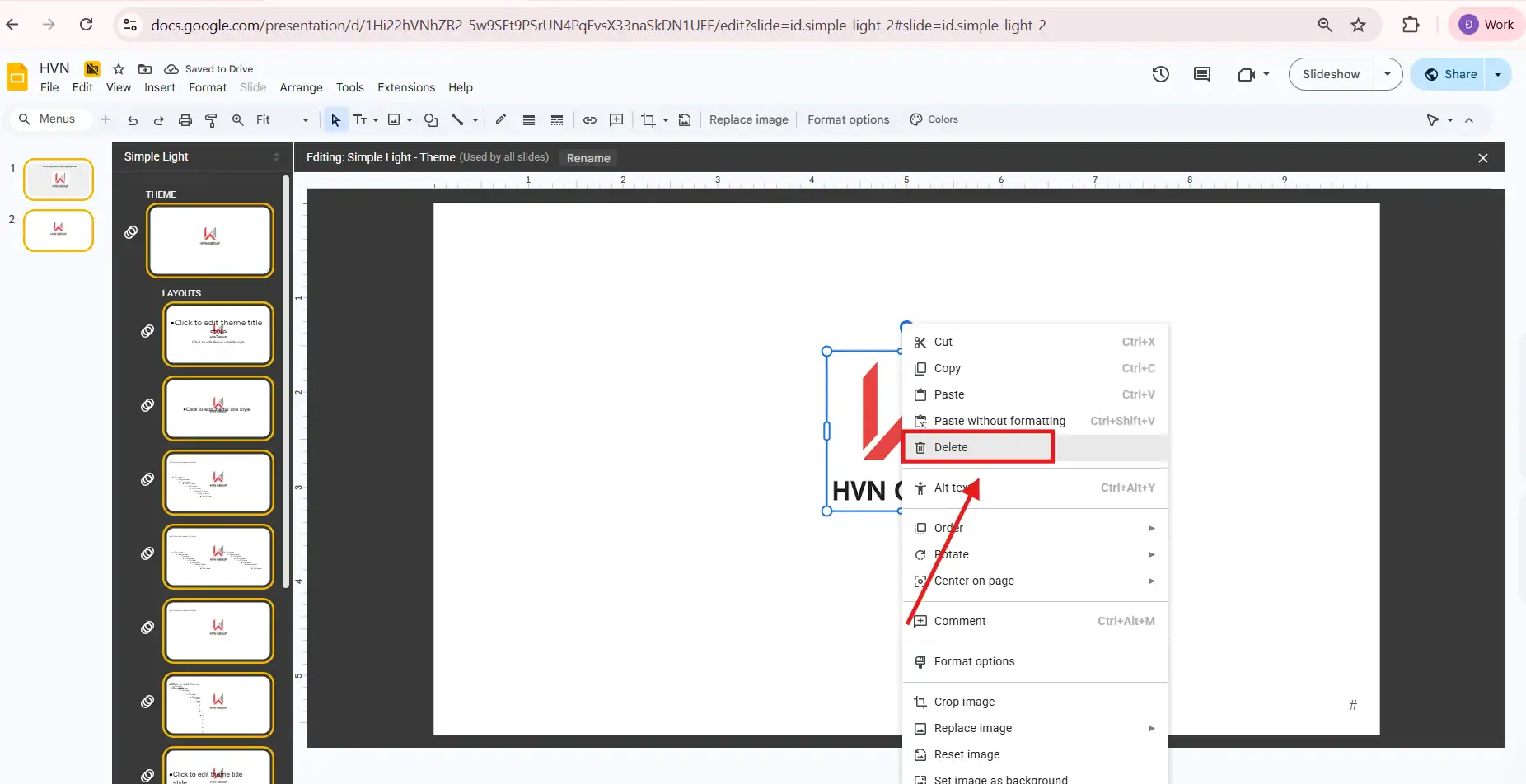
Task: Click the Share button
Action: point(1451,74)
